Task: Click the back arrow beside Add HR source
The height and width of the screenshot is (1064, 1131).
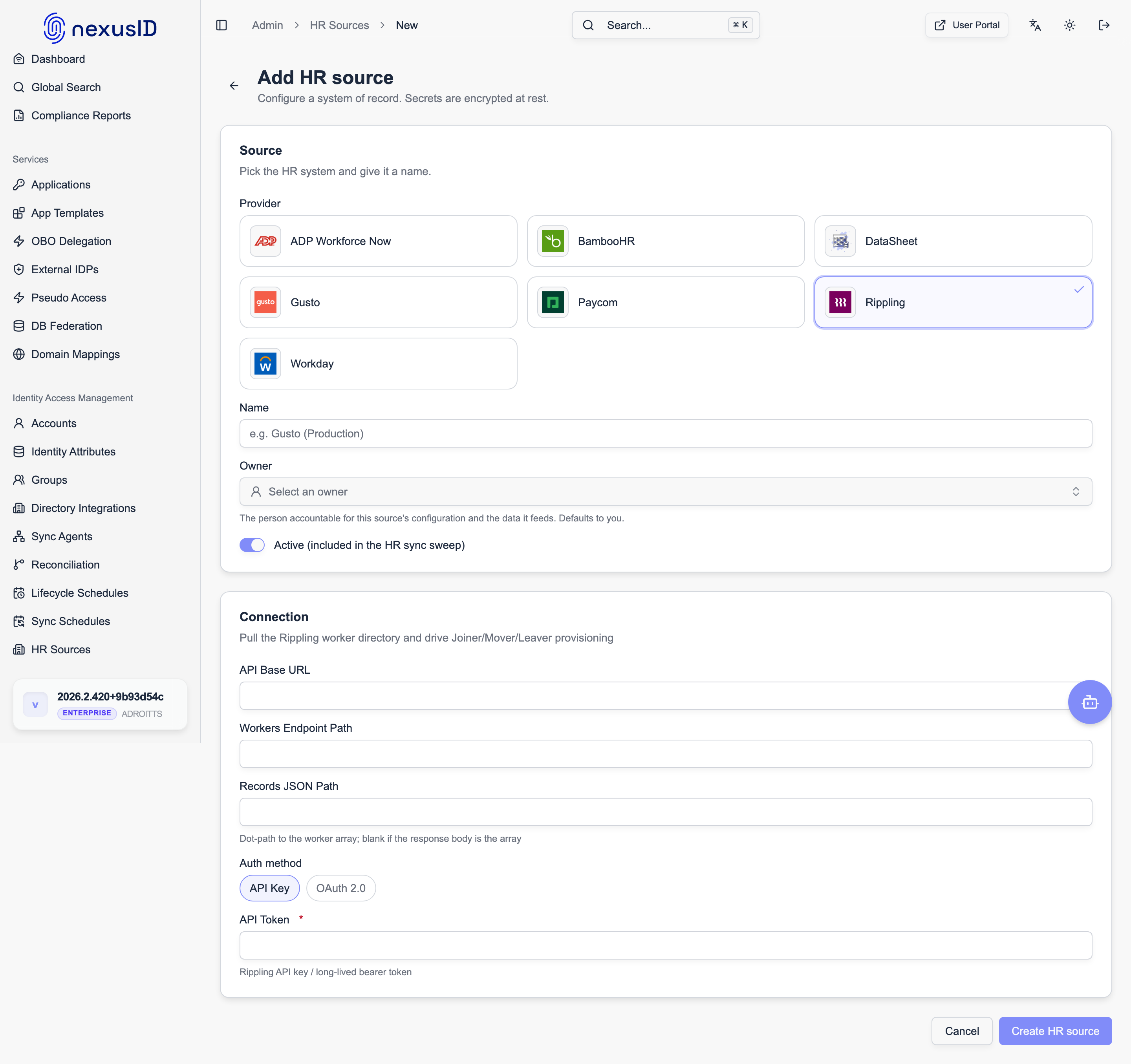Action: click(234, 86)
